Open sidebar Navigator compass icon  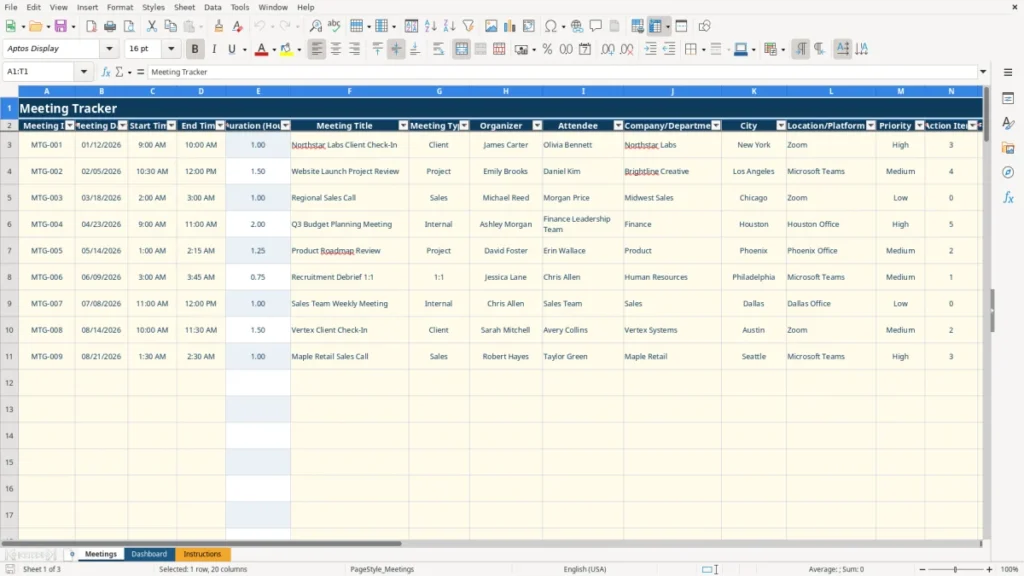[x=1008, y=172]
